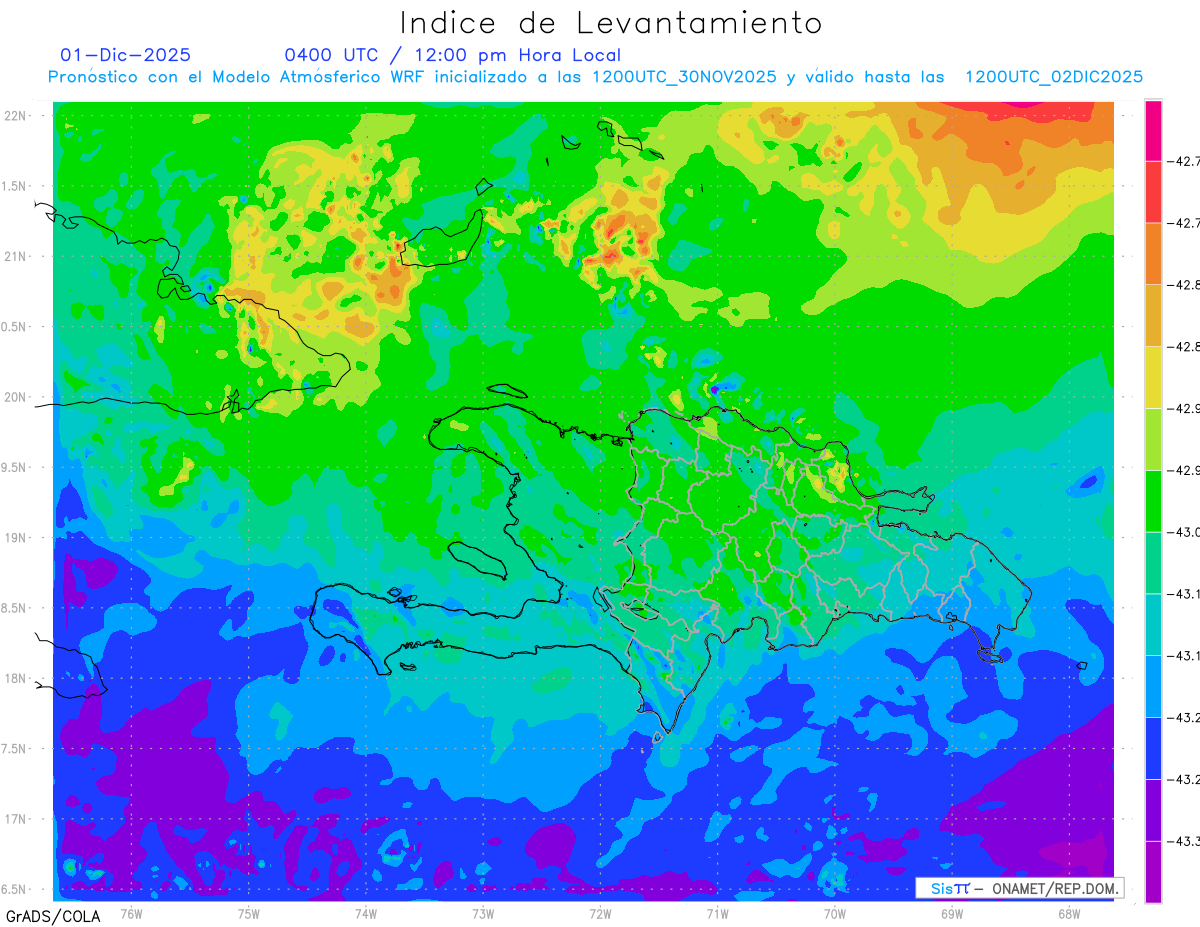Select the purple bottom swatch of the legend
The image size is (1200, 927).
1153,872
